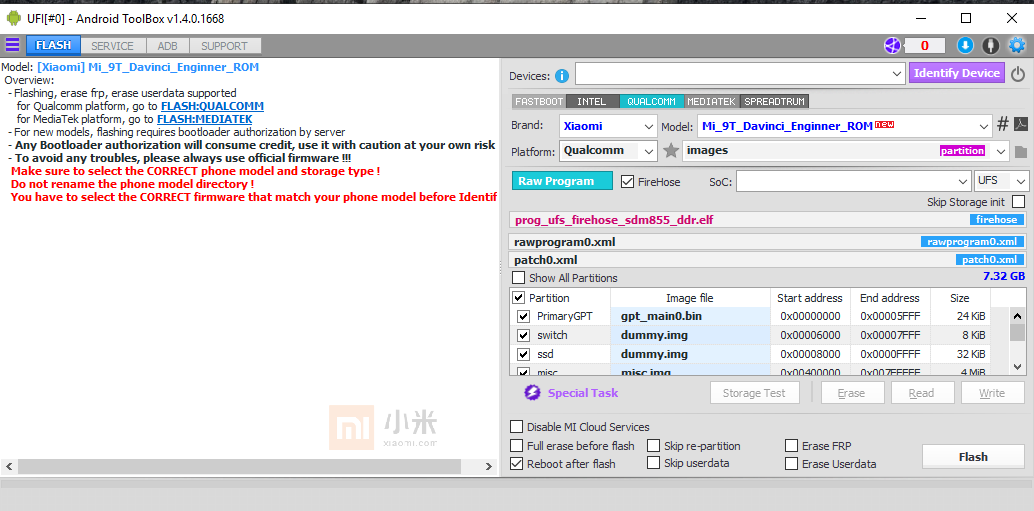Toggle Reboot after flash checkbox

(516, 464)
